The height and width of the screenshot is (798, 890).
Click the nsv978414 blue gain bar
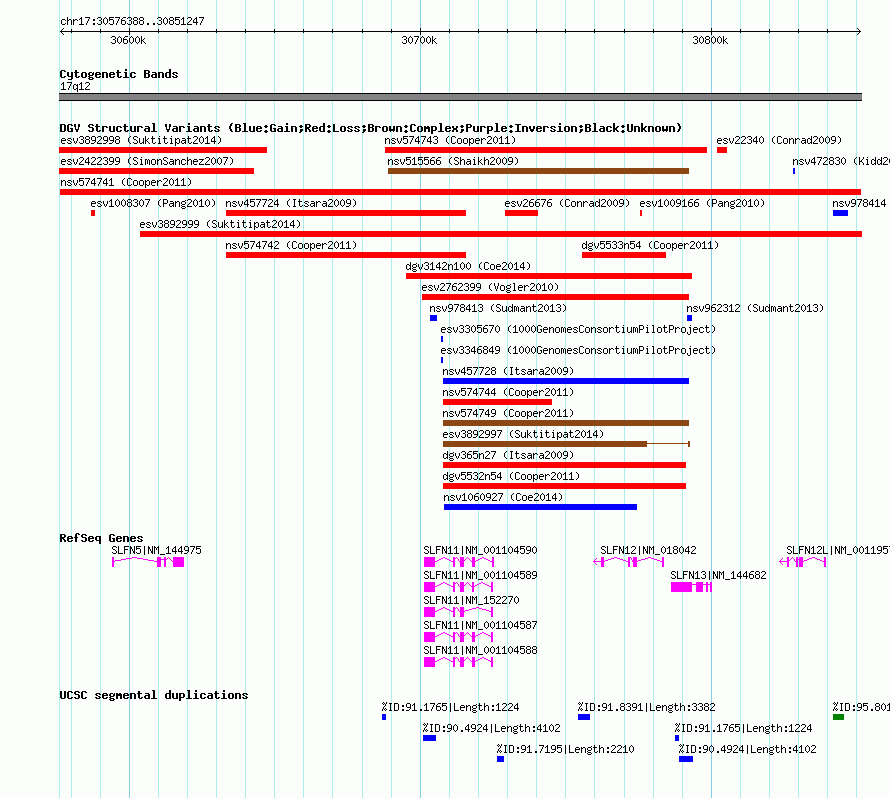coord(840,213)
